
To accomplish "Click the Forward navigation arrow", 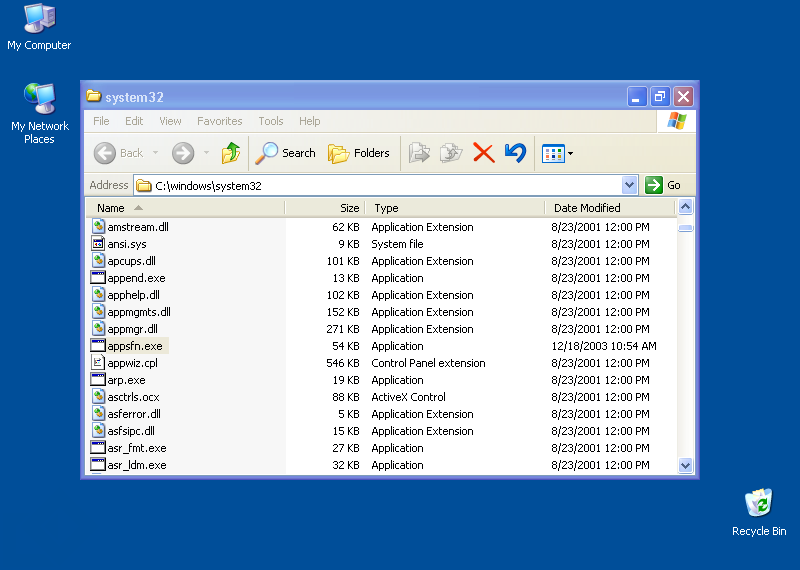I will tap(183, 153).
